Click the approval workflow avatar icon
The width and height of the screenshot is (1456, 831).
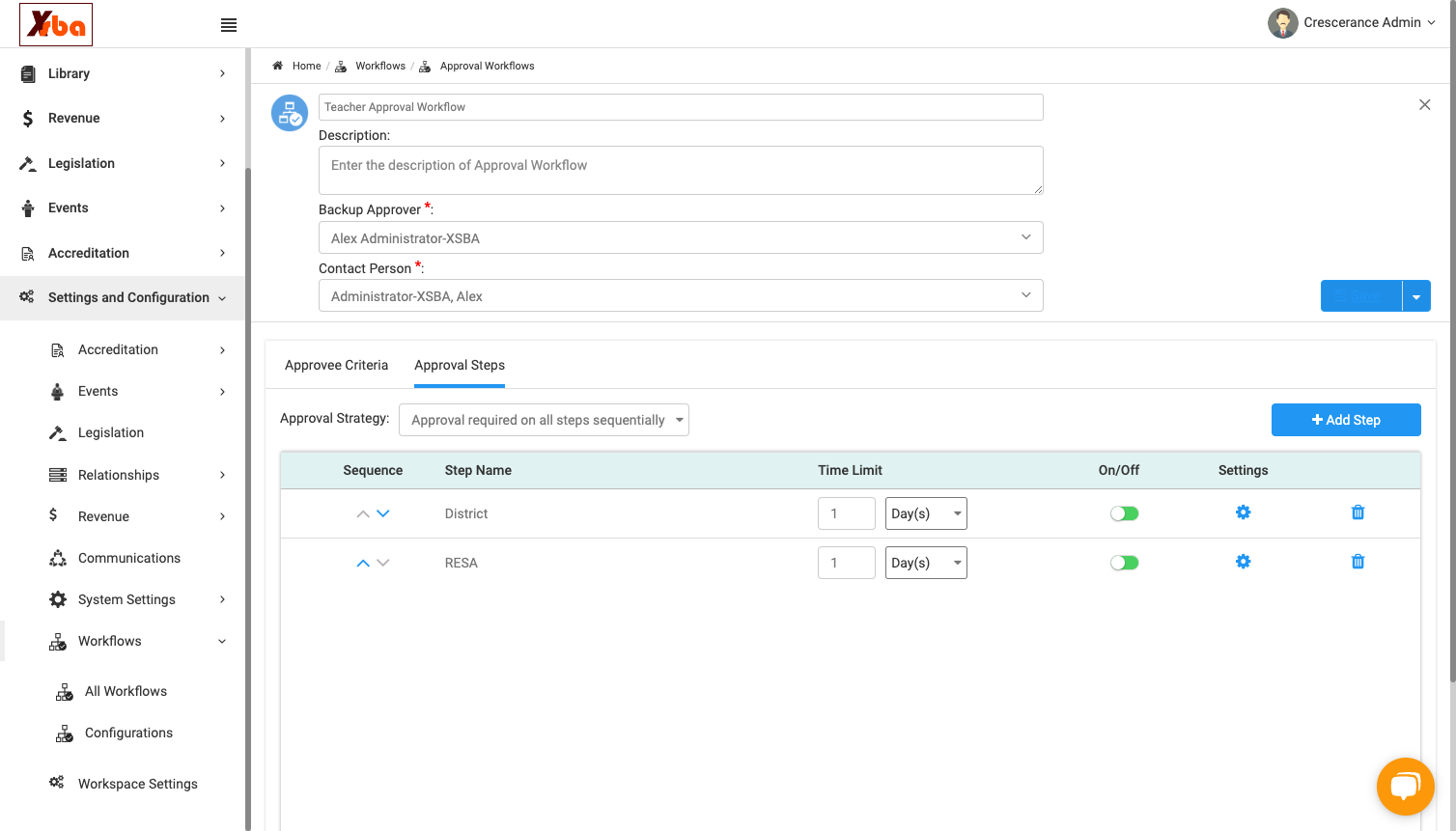pos(289,113)
